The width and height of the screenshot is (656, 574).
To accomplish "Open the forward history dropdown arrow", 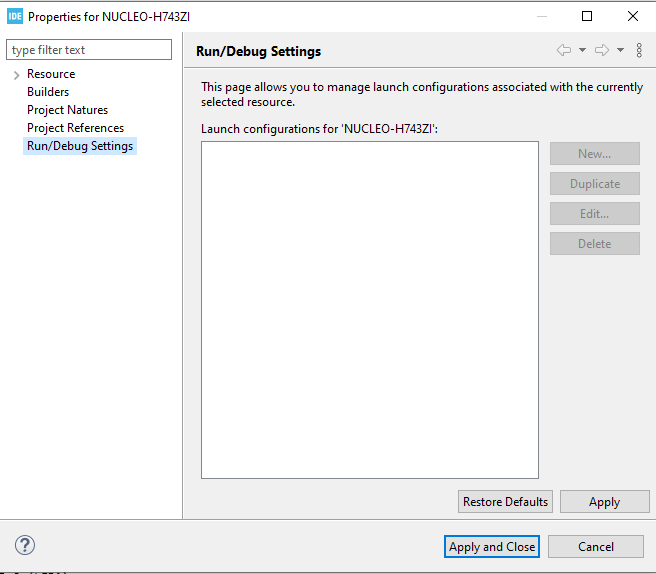I will [x=620, y=50].
